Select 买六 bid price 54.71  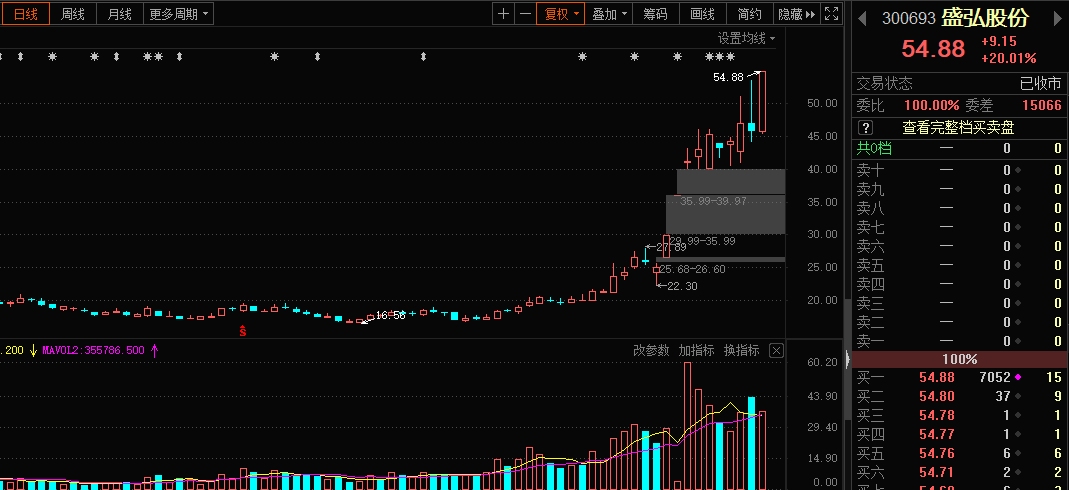[937, 472]
